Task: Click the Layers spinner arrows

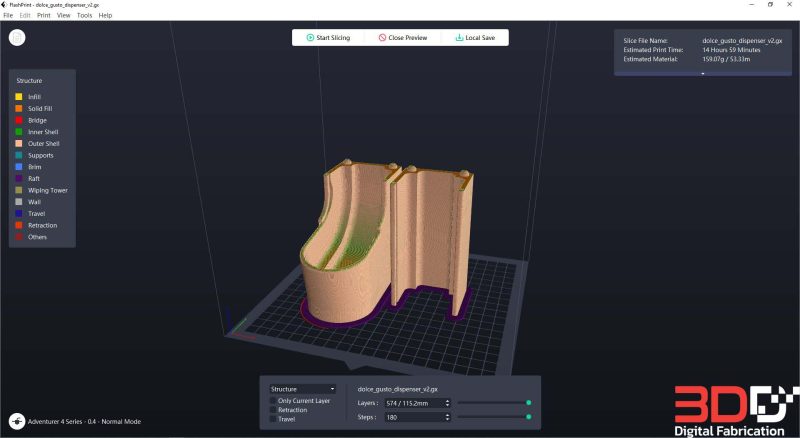Action: 447,403
